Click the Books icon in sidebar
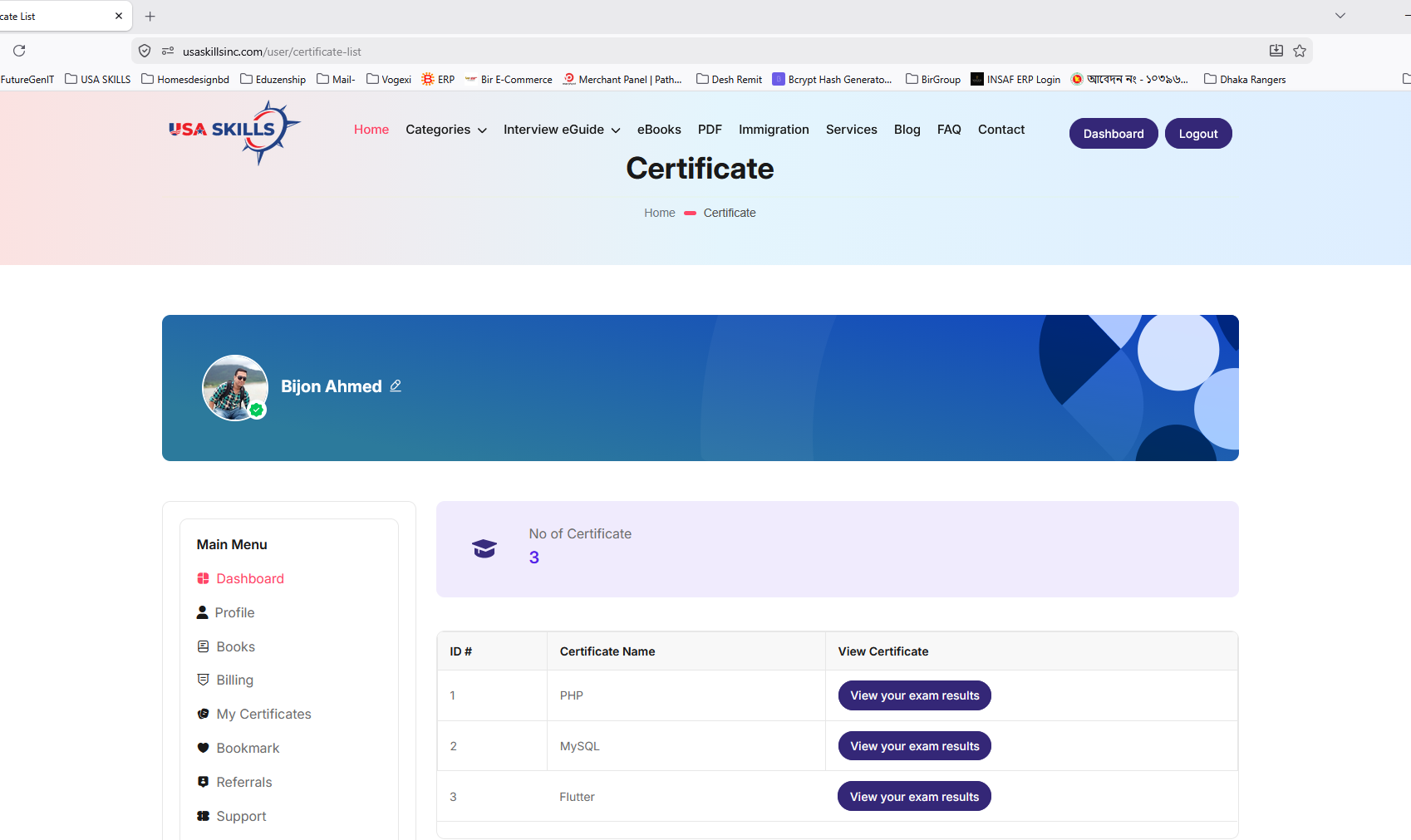 coord(203,646)
